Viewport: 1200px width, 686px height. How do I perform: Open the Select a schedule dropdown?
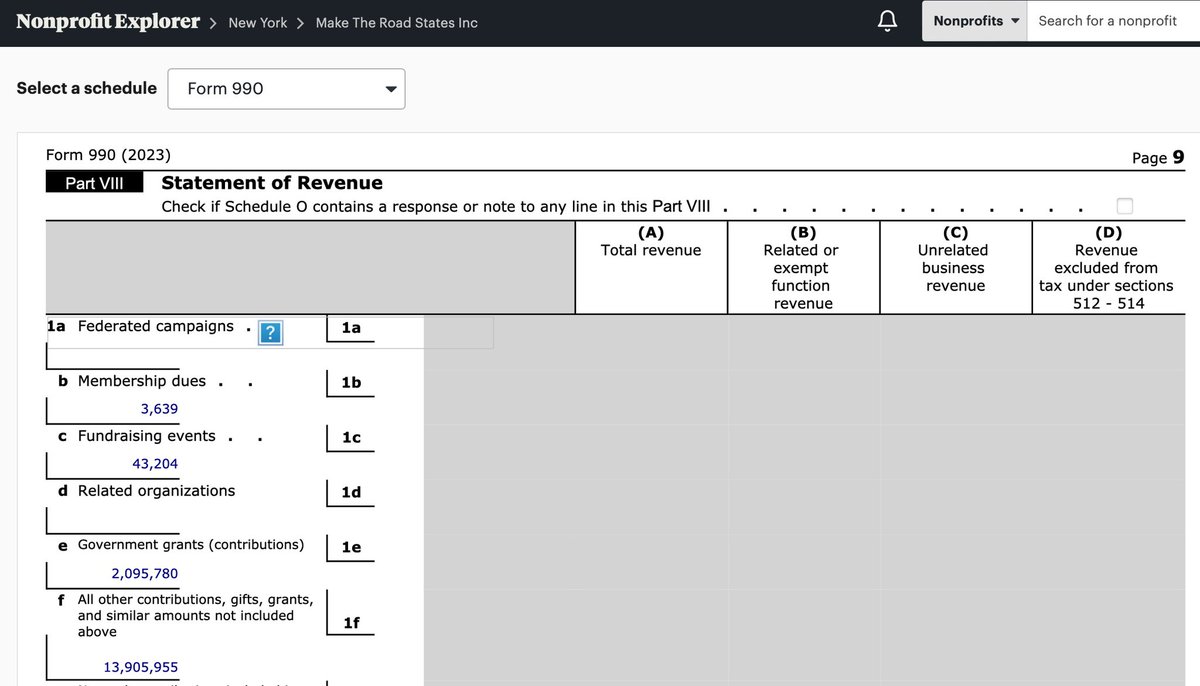[x=286, y=89]
